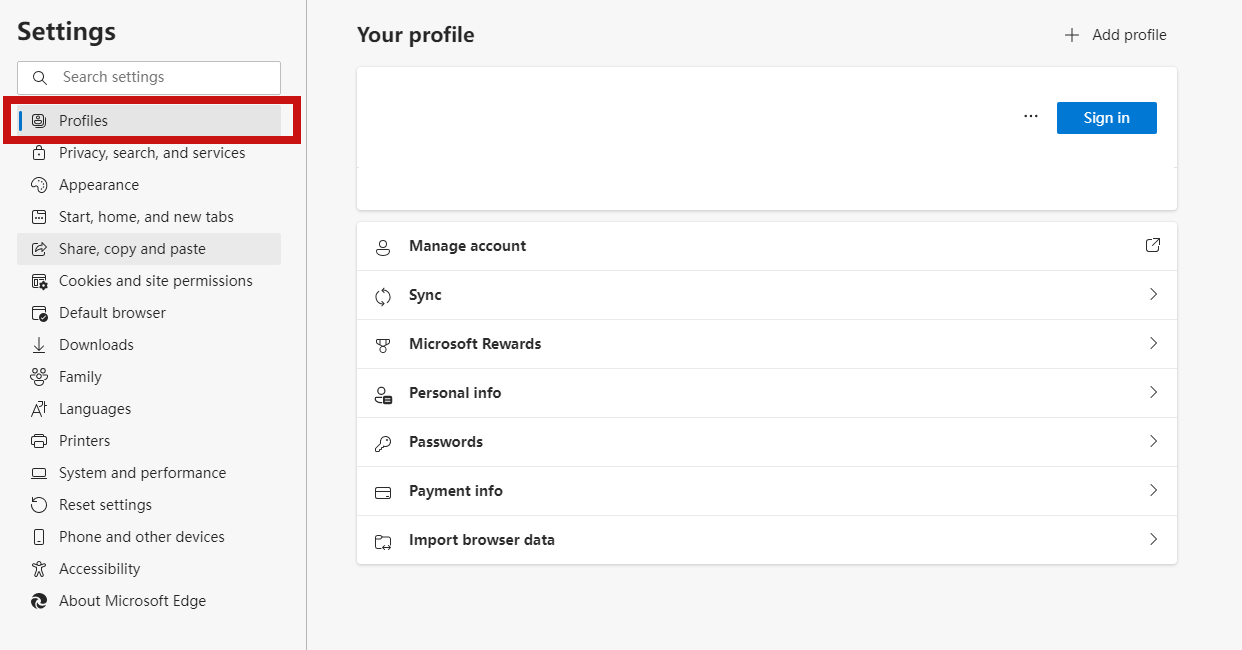Click the Profiles sidebar icon

coord(39,121)
